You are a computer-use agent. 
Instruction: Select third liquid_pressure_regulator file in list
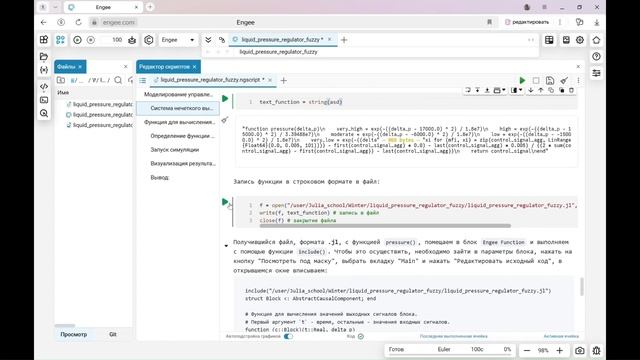tap(99, 125)
